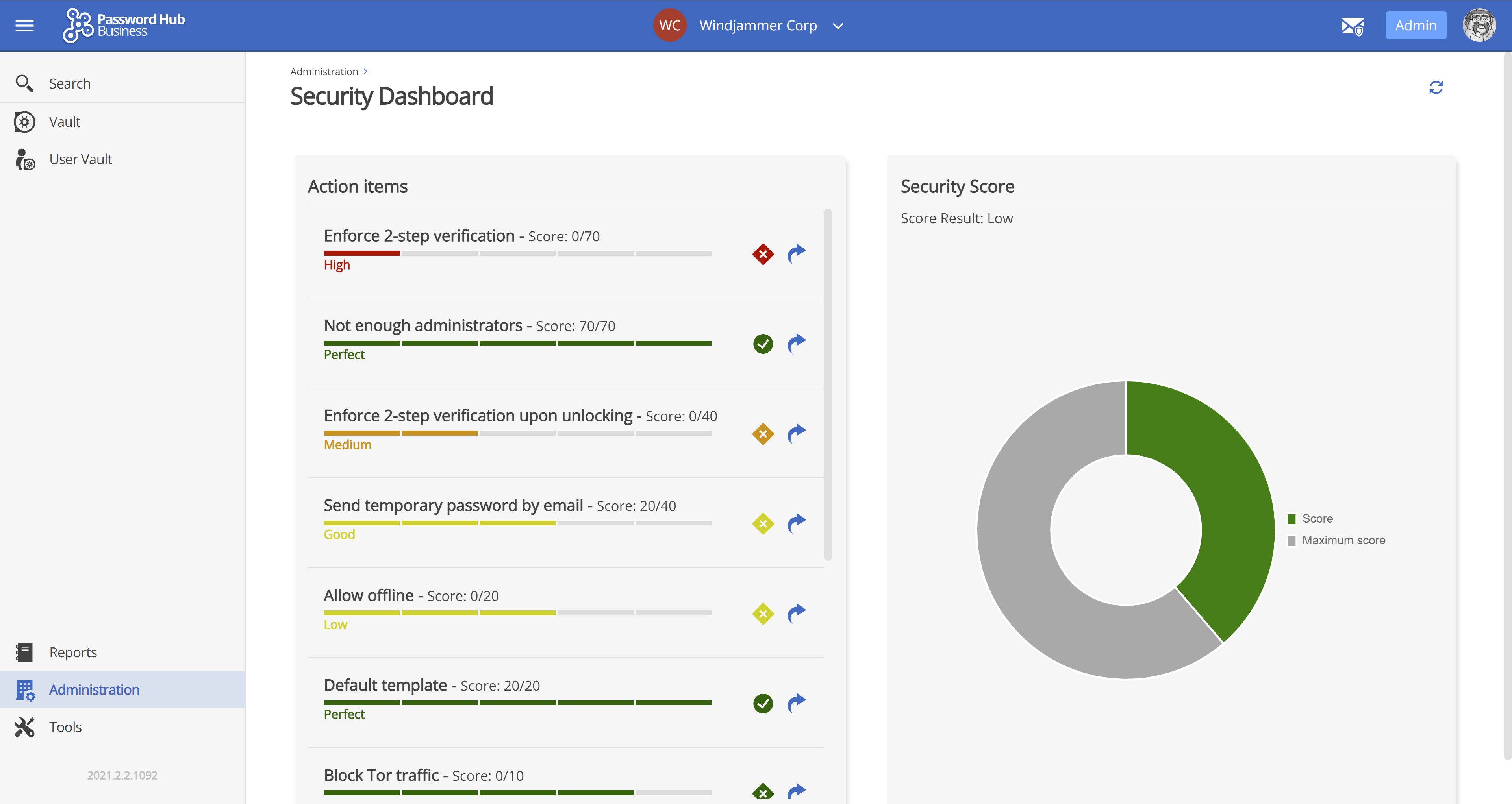Click the green checkmark for Not enough administrators
1512x804 pixels.
pos(762,344)
